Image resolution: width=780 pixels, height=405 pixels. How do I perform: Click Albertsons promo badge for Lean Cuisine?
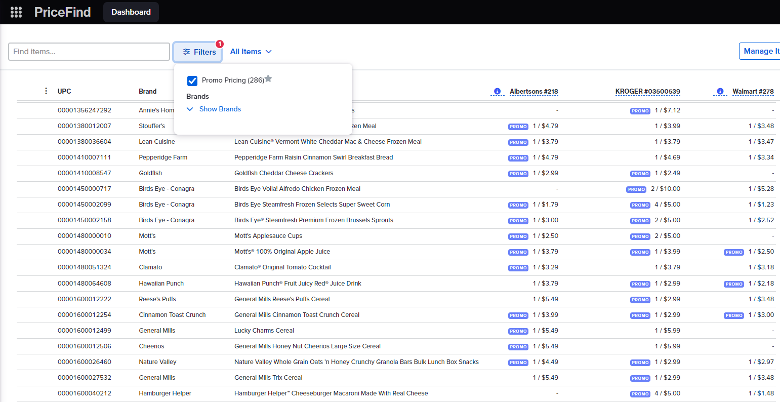point(518,142)
